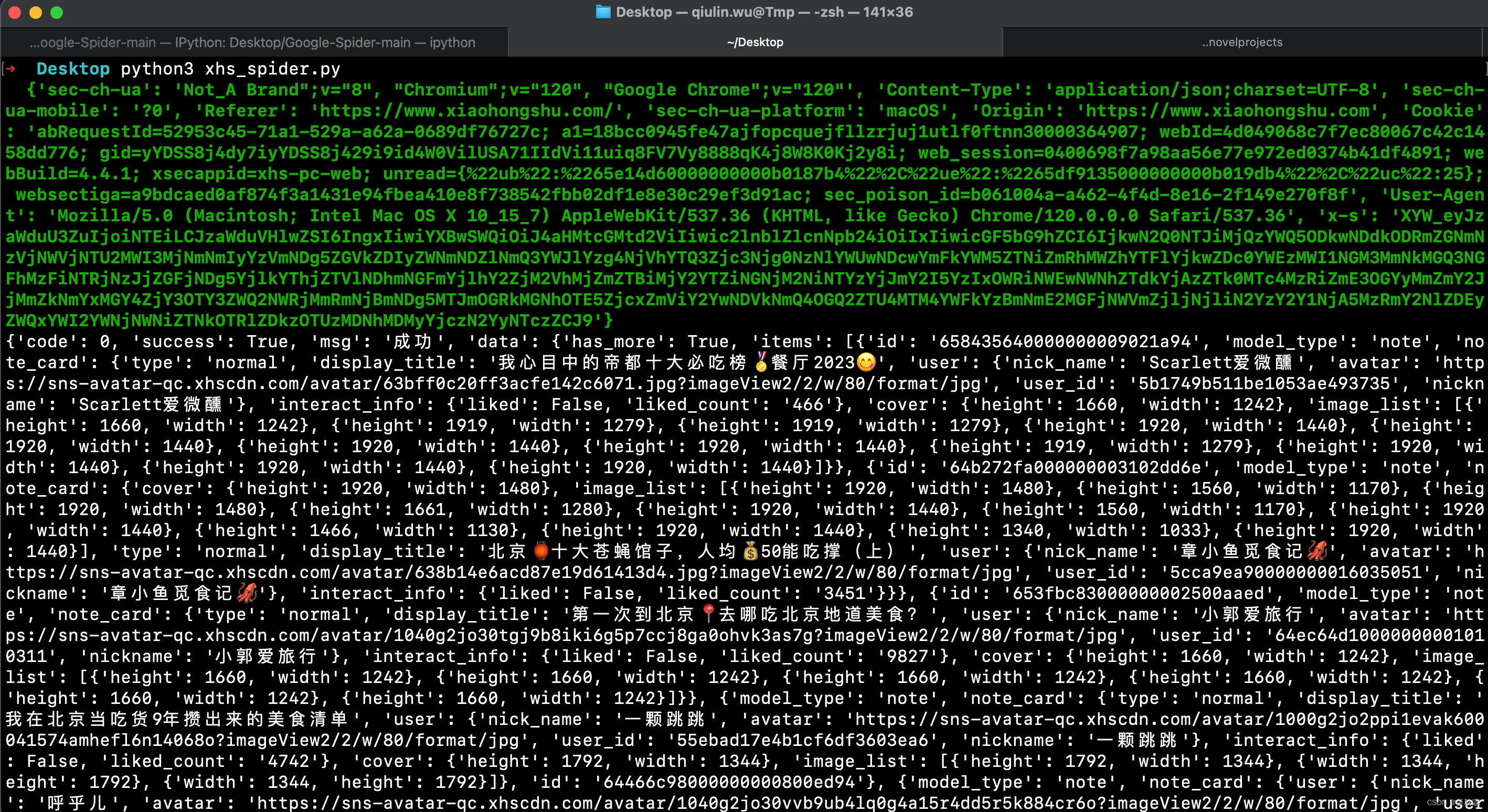Switch to the Google-Spider-main ipython tab

click(x=253, y=42)
